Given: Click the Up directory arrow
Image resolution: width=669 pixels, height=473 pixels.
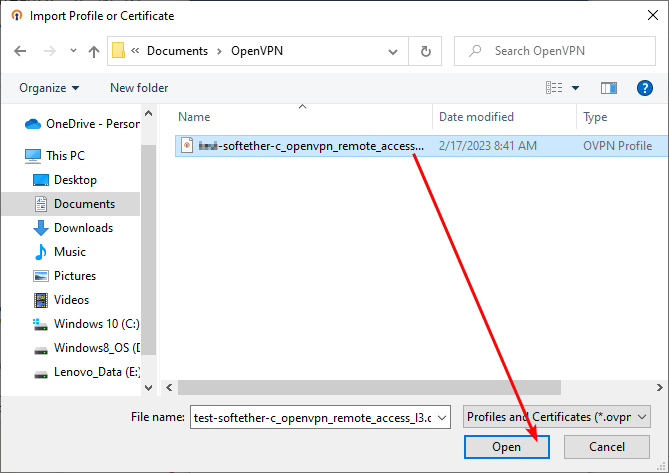Looking at the screenshot, I should pos(94,51).
